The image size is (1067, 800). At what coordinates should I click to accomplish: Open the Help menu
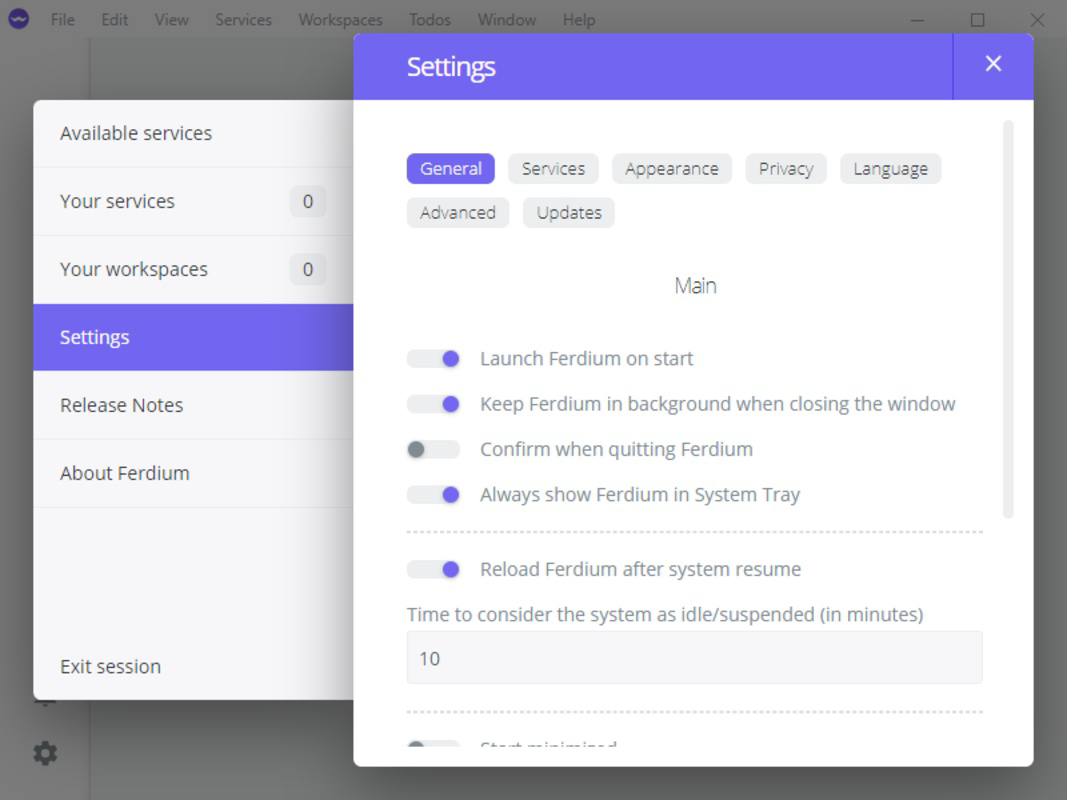pyautogui.click(x=579, y=20)
